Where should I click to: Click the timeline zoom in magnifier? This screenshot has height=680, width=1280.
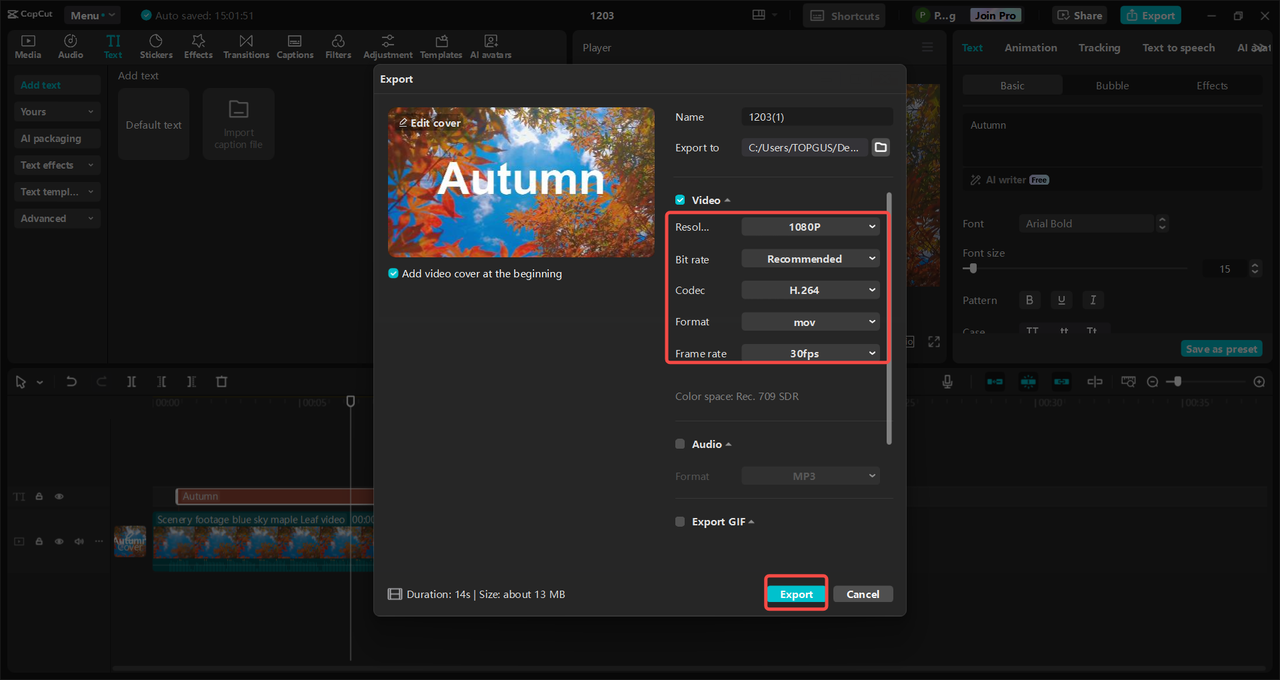pos(1259,382)
